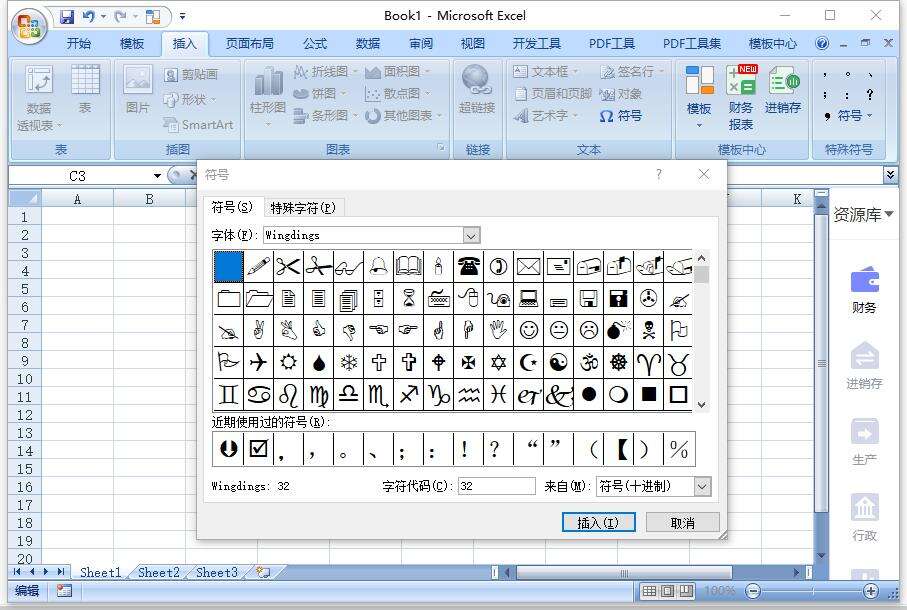The height and width of the screenshot is (610, 907).
Task: Undo the last action in Quick Access
Action: (89, 17)
